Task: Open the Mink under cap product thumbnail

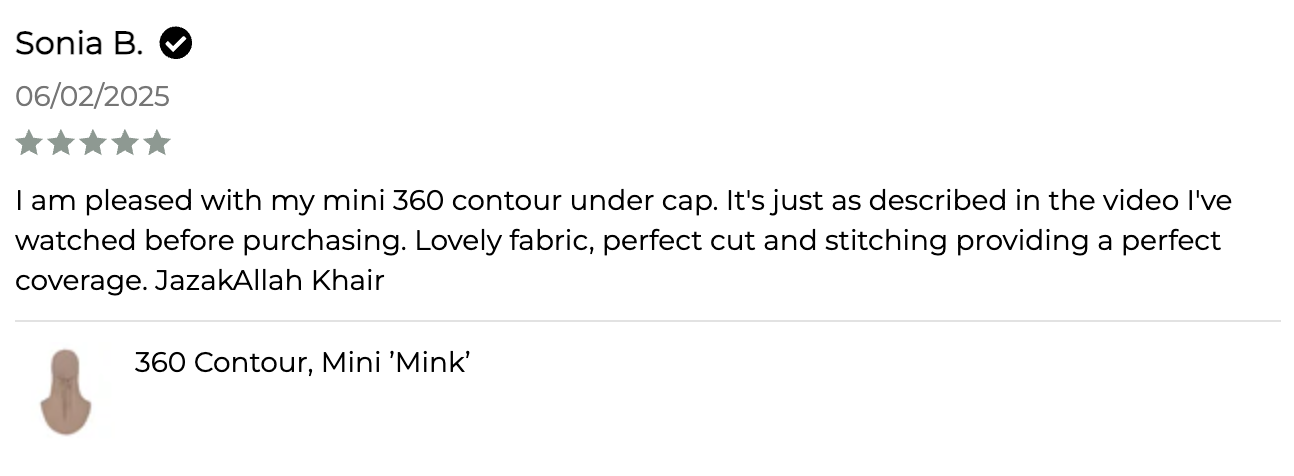Action: 65,392
